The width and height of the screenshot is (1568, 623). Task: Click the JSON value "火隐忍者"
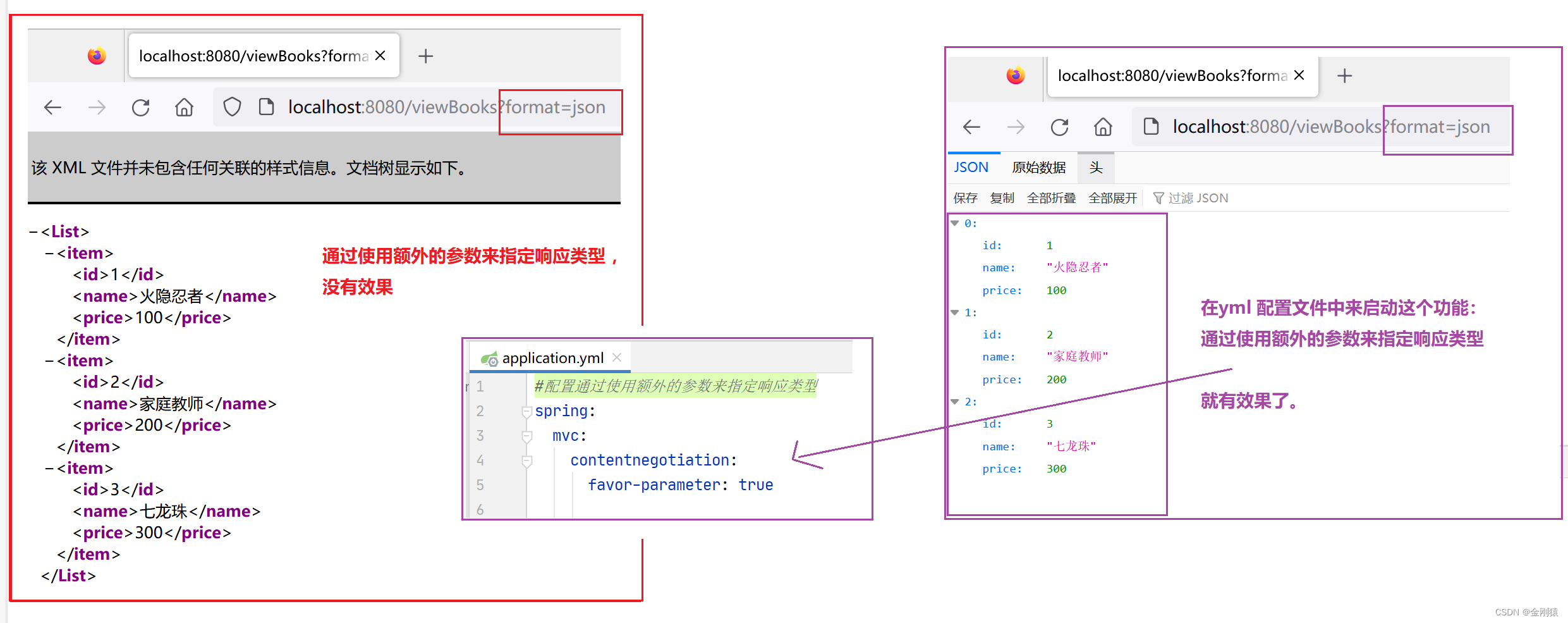[x=1077, y=268]
